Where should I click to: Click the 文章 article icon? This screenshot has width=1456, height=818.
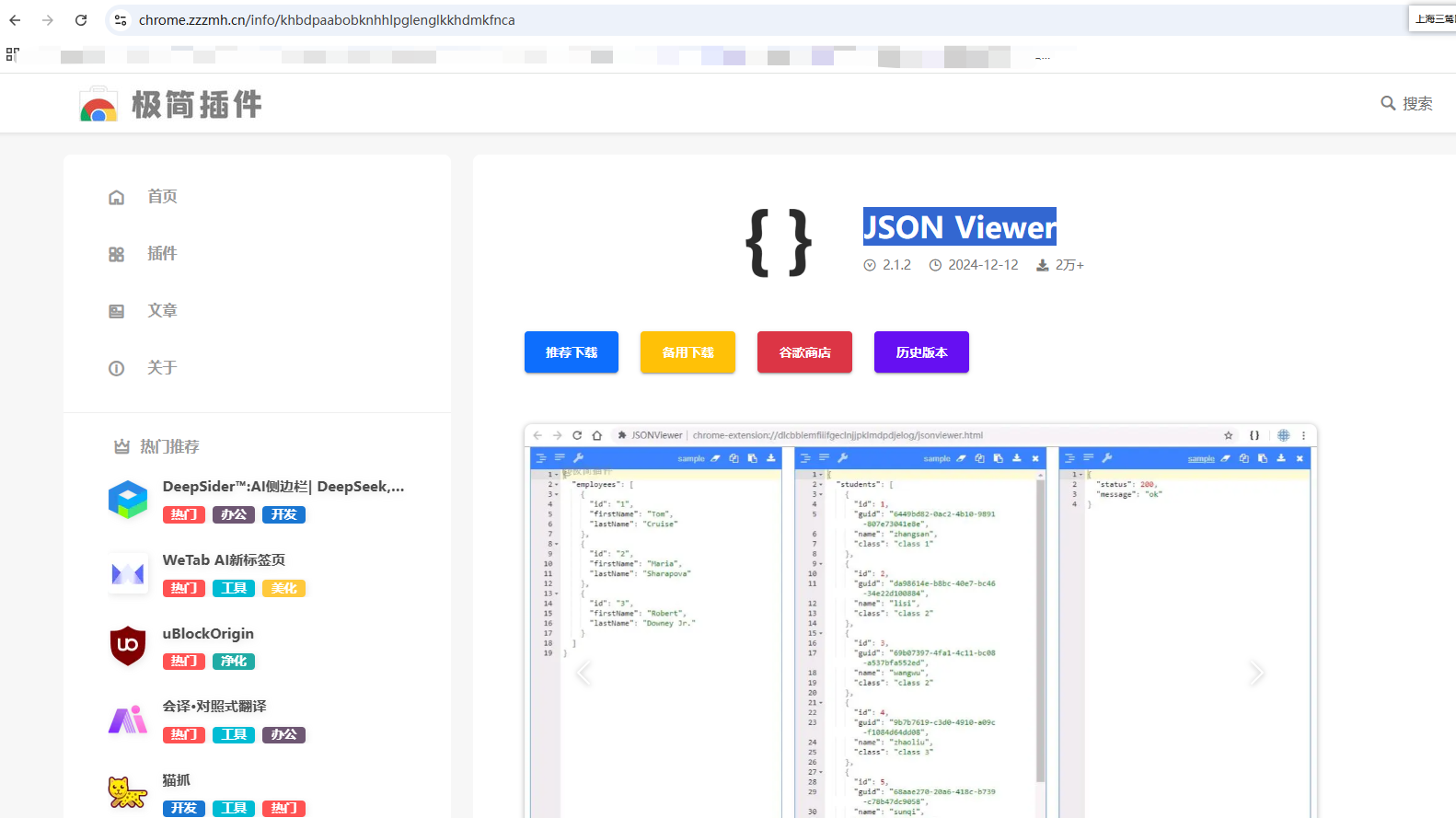(x=116, y=311)
